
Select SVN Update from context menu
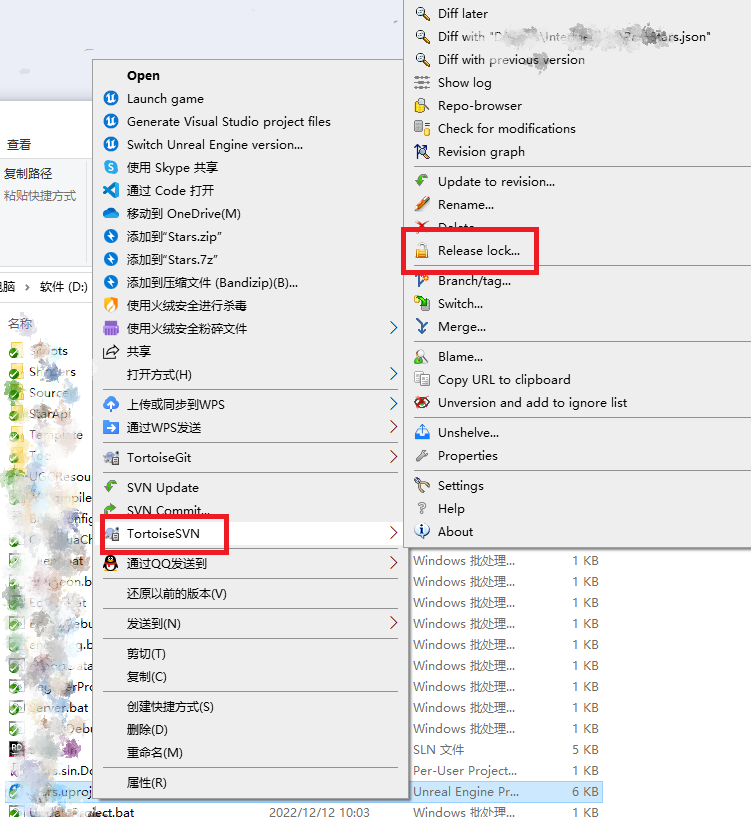(162, 488)
